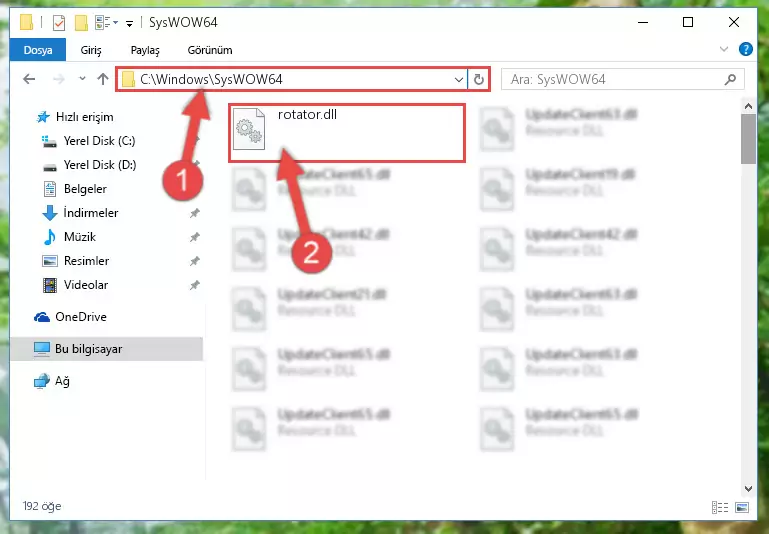769x534 pixels.
Task: Expand the ribbon with the chevron
Action: 723,49
